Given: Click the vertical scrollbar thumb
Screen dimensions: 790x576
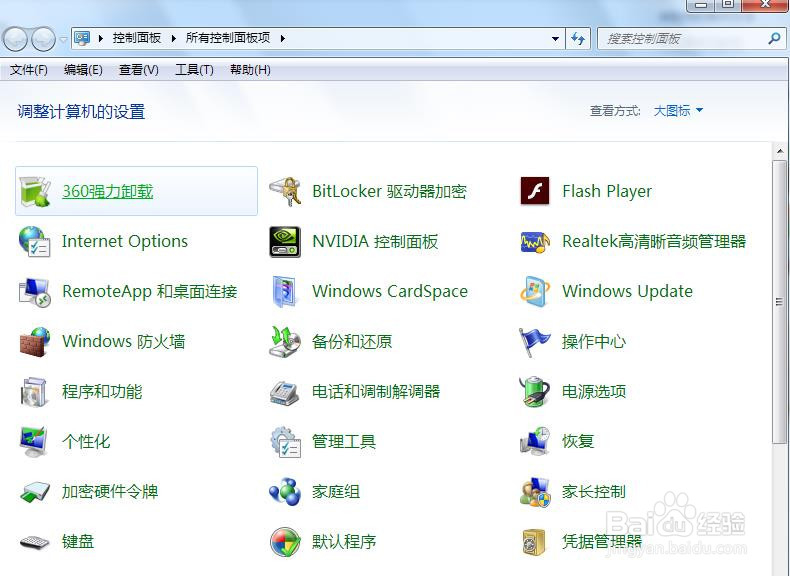Looking at the screenshot, I should (x=780, y=302).
